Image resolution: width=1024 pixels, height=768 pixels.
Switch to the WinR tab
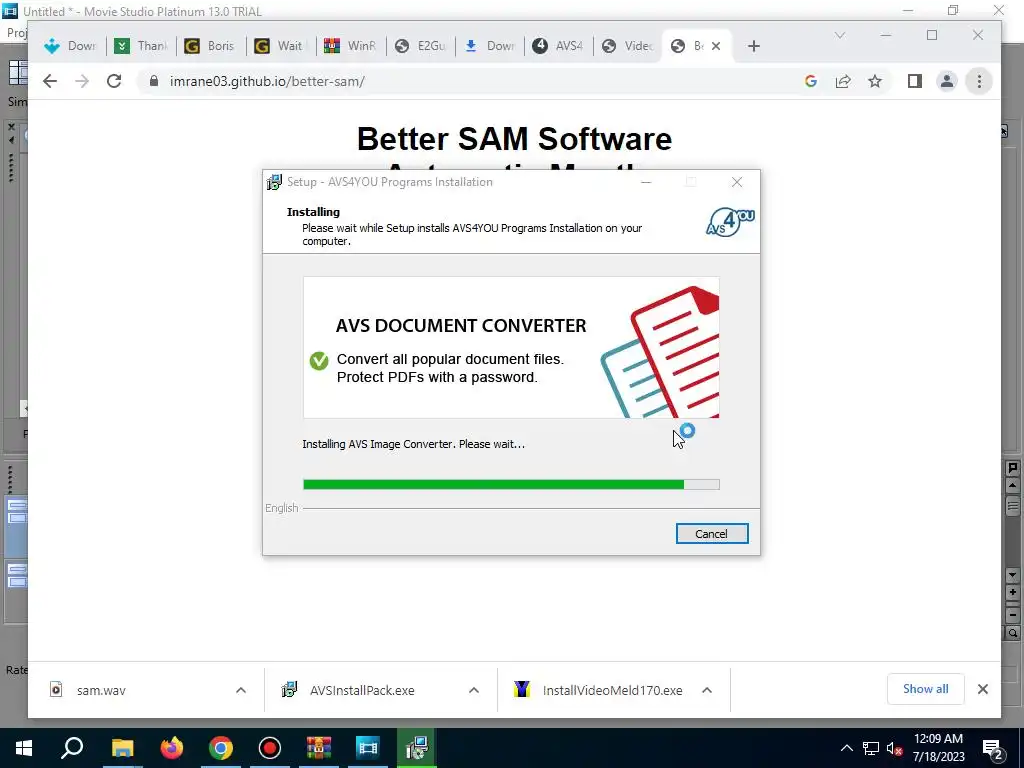[351, 46]
